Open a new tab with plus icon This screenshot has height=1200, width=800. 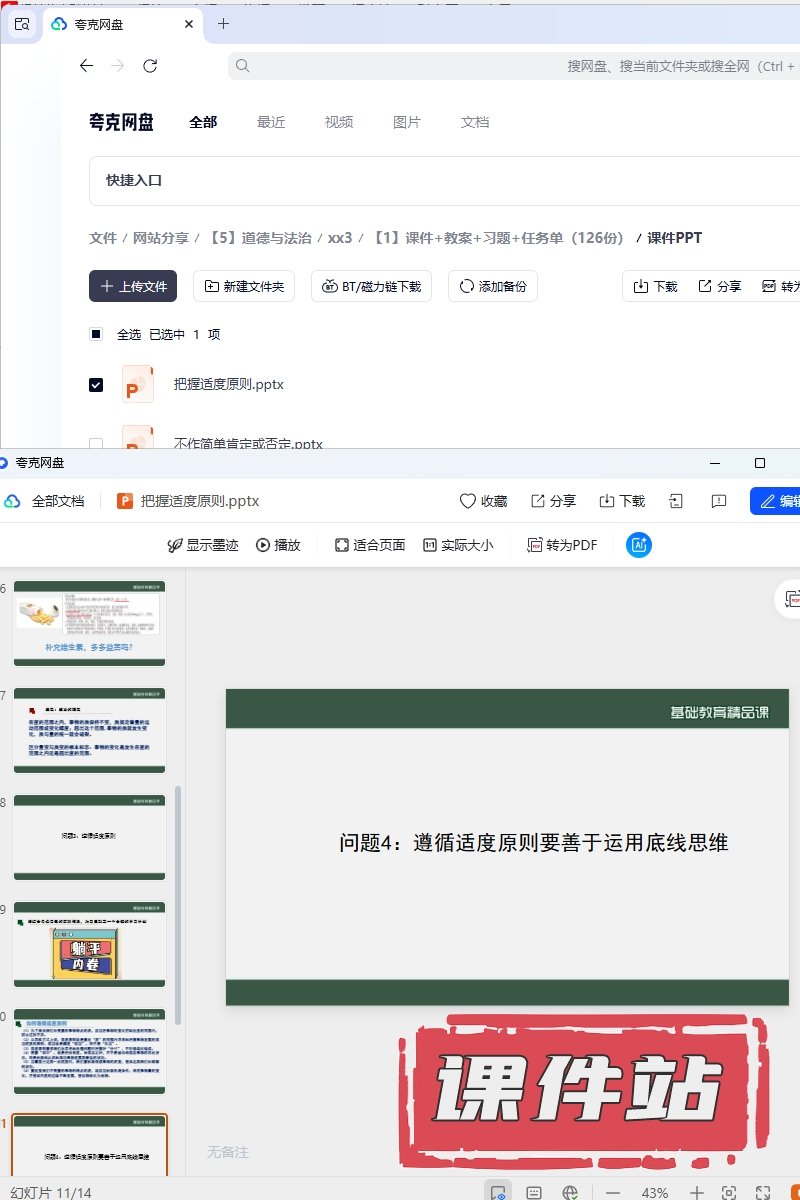pos(223,24)
